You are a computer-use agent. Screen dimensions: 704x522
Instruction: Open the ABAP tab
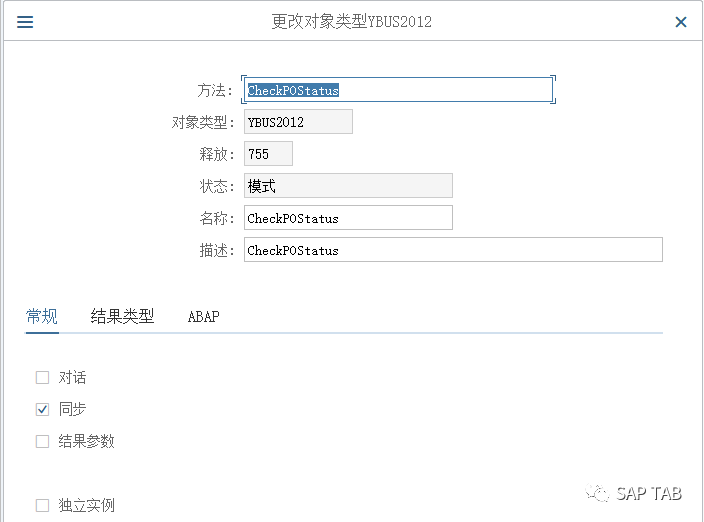(203, 317)
